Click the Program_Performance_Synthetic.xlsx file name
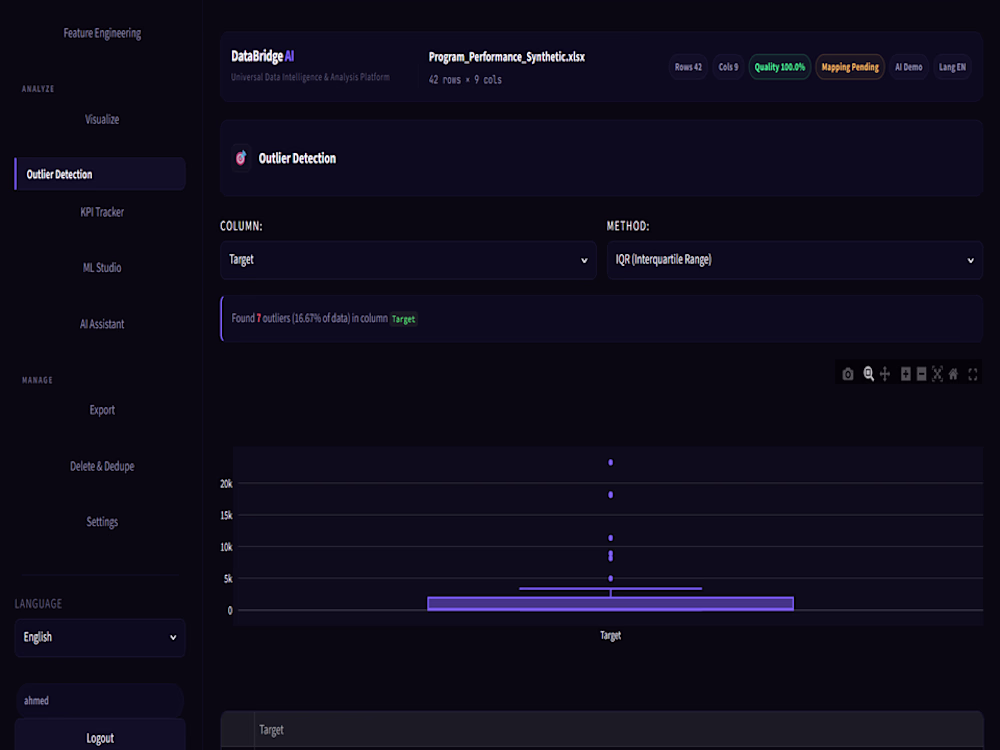The height and width of the screenshot is (750, 1000). click(x=506, y=57)
